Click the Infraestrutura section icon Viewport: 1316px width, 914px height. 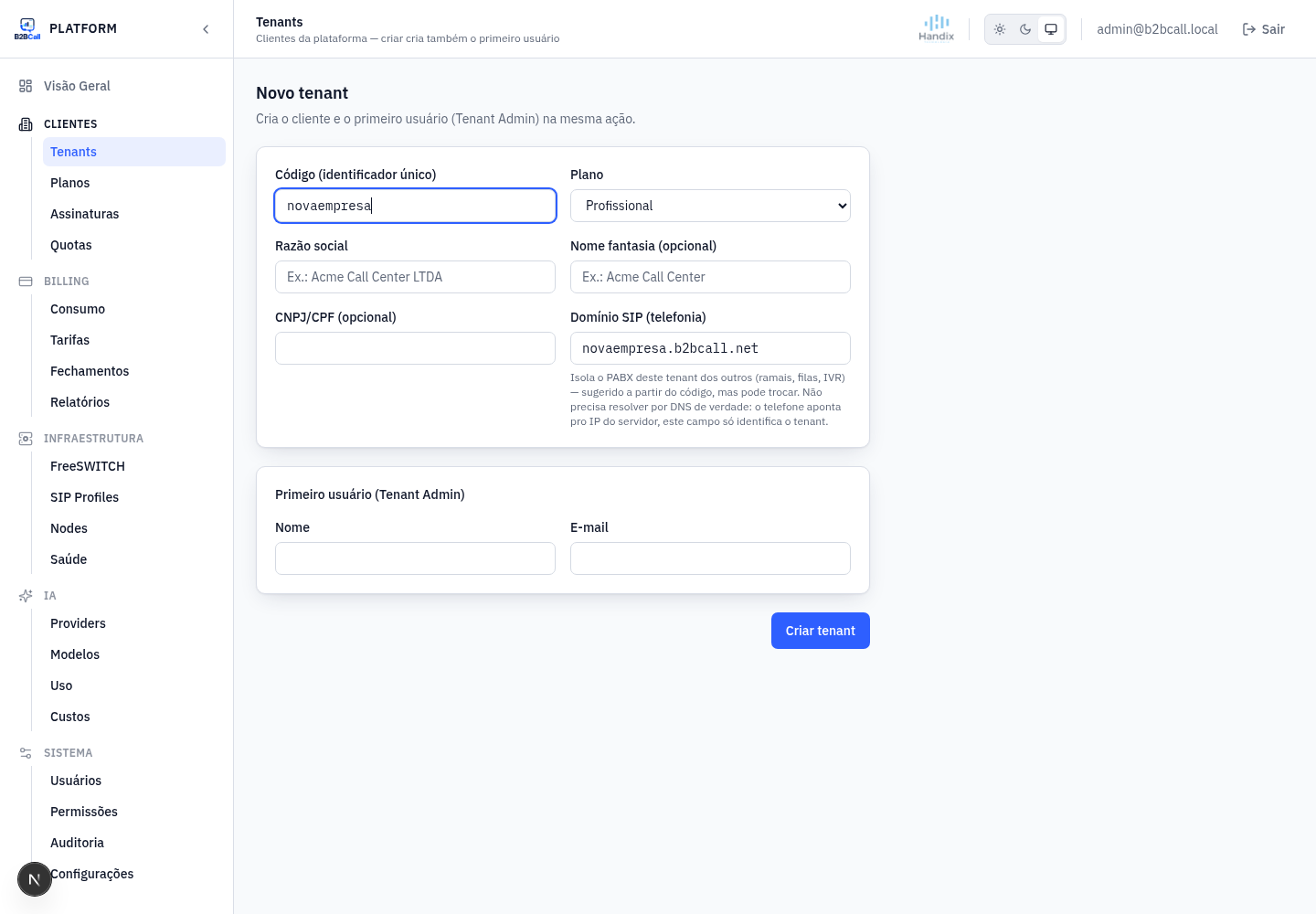click(x=26, y=439)
